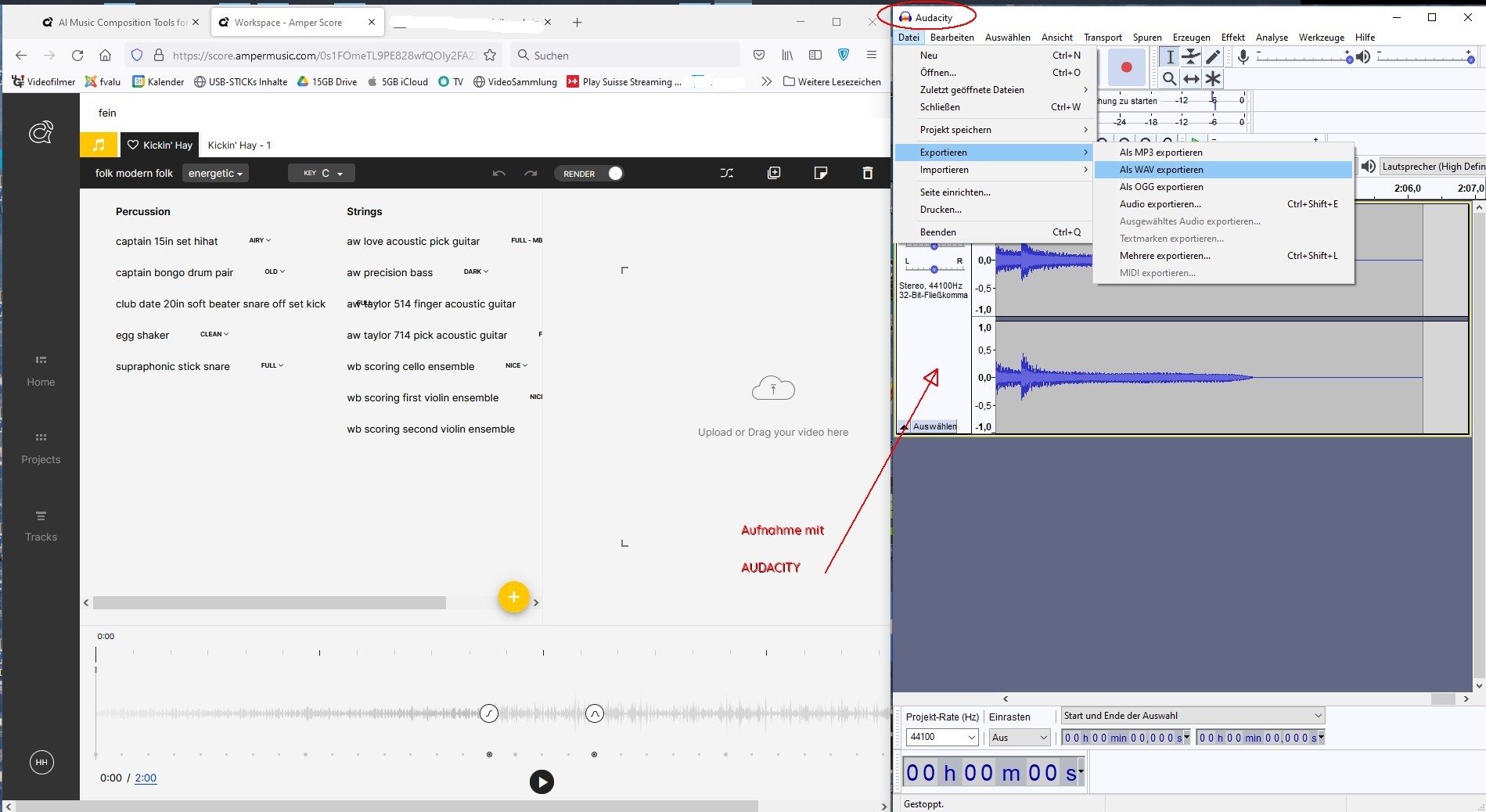1486x812 pixels.
Task: Open DARK dropdown for aw precision bass
Action: pyautogui.click(x=476, y=271)
